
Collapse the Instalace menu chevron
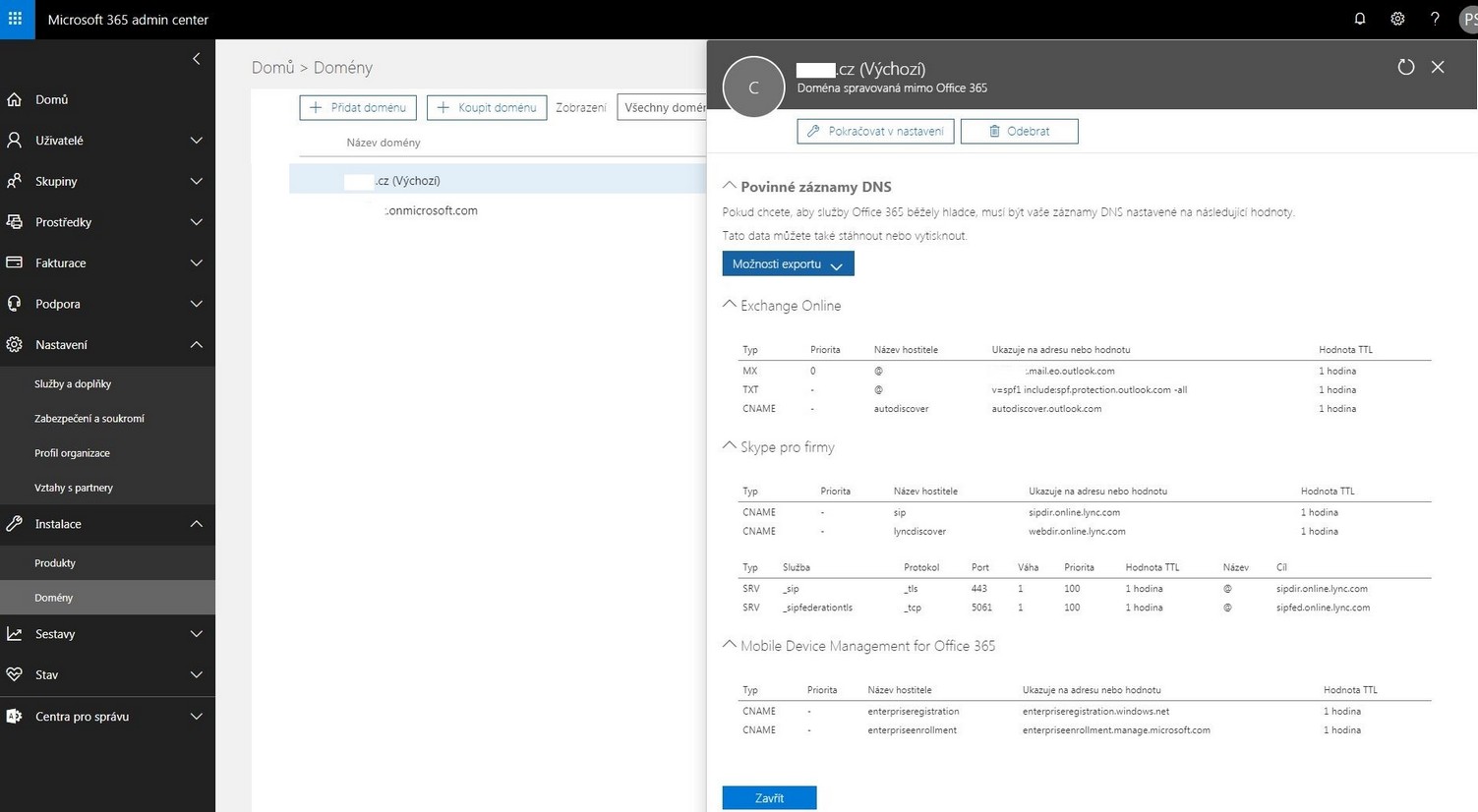(x=197, y=524)
